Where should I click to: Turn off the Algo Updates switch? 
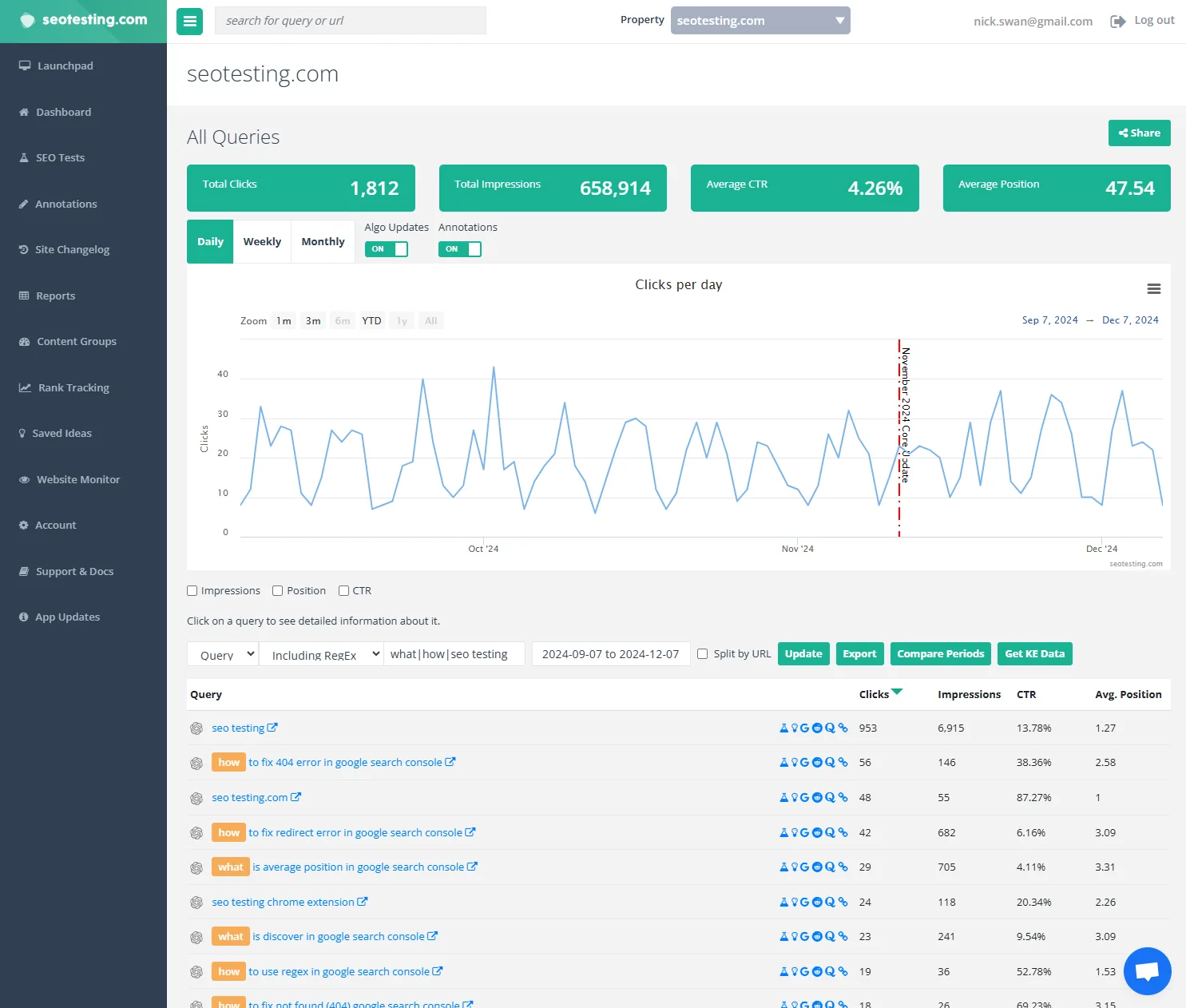point(387,249)
